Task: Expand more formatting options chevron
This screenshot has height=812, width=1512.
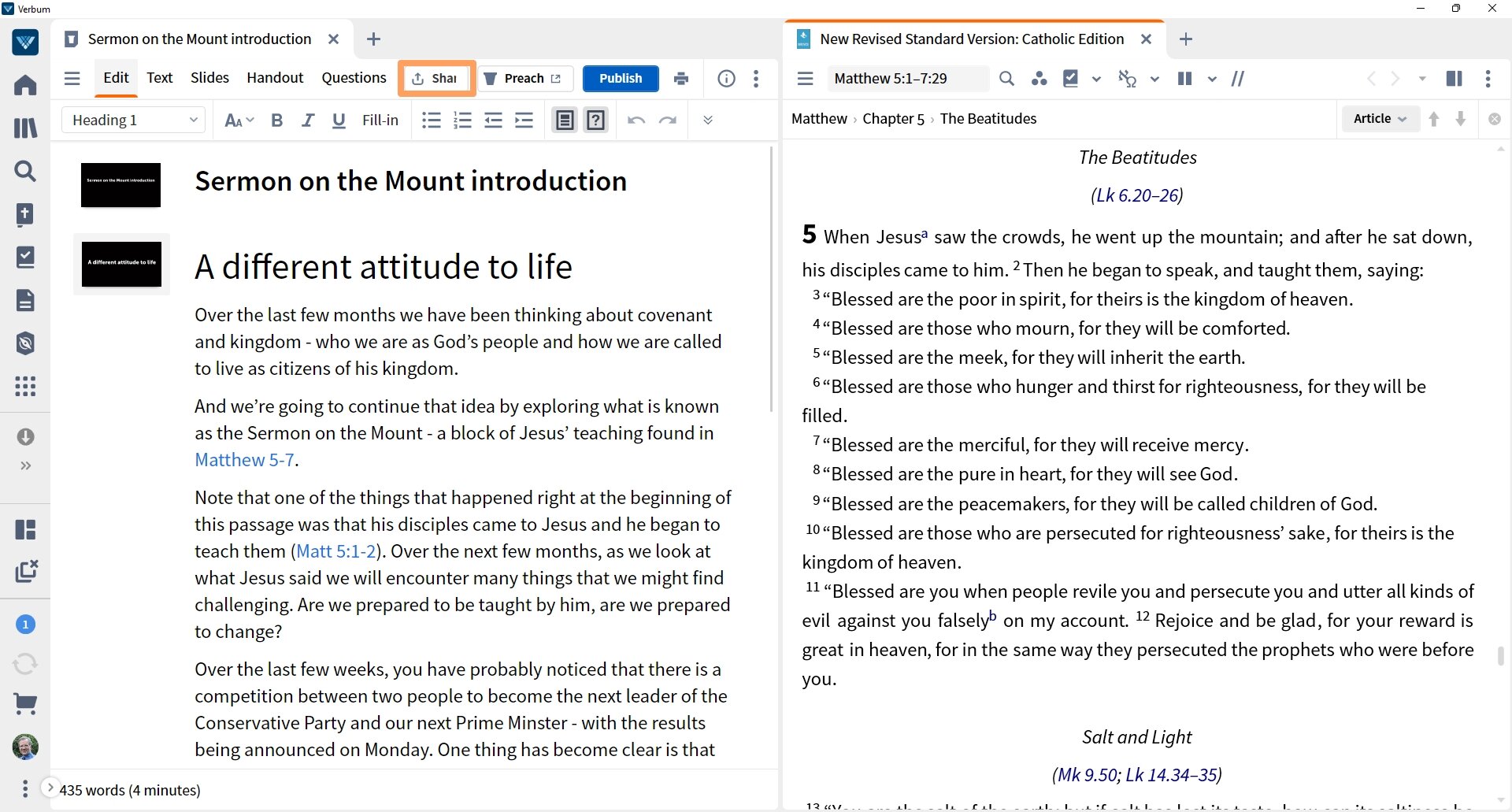Action: click(708, 120)
